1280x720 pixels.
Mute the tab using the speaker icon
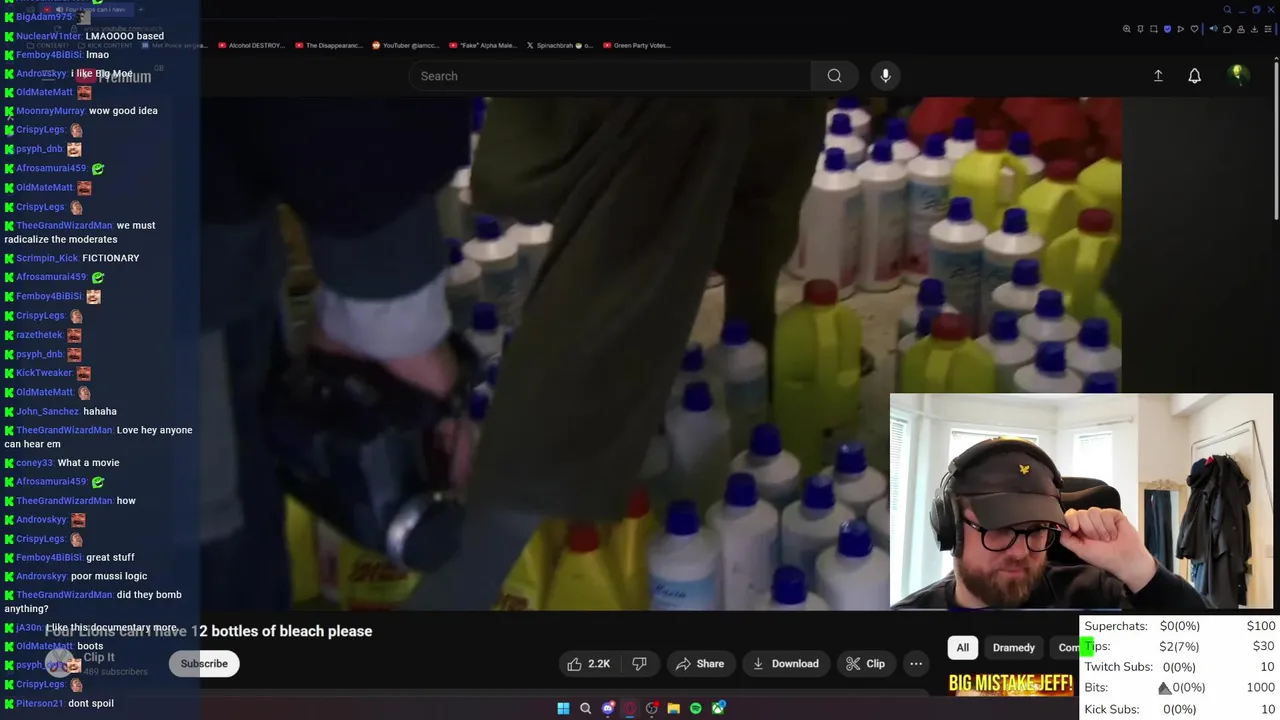click(x=1214, y=29)
